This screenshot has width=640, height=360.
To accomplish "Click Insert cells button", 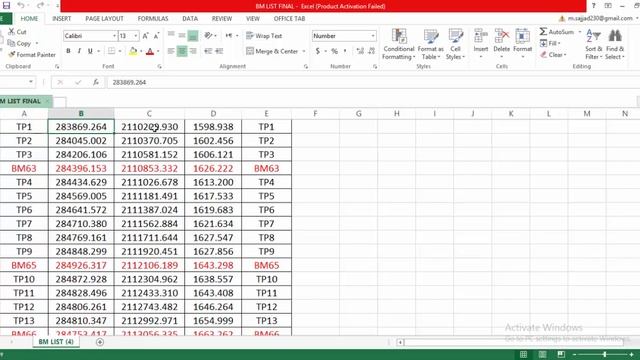I will (x=481, y=42).
